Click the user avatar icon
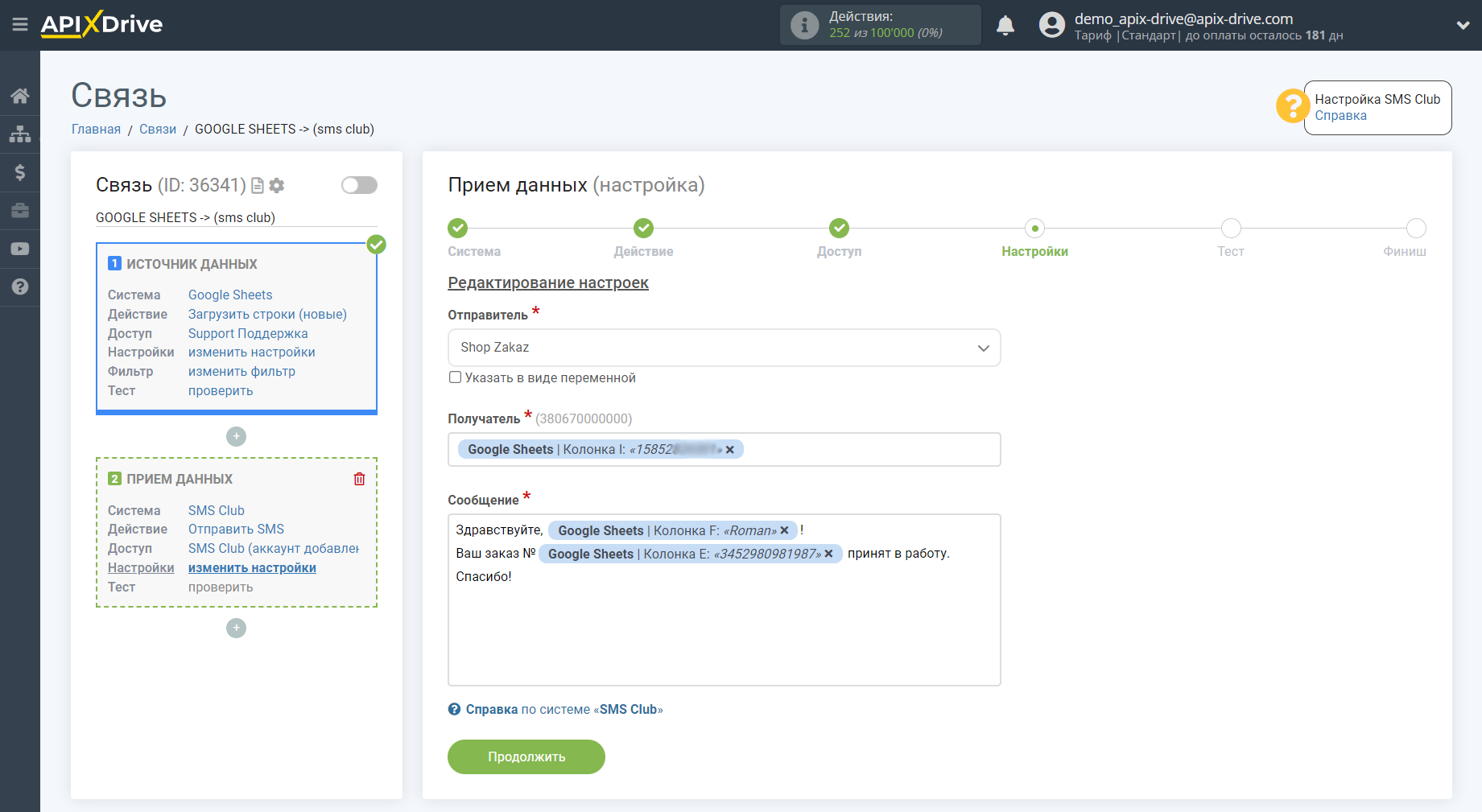 point(1051,25)
